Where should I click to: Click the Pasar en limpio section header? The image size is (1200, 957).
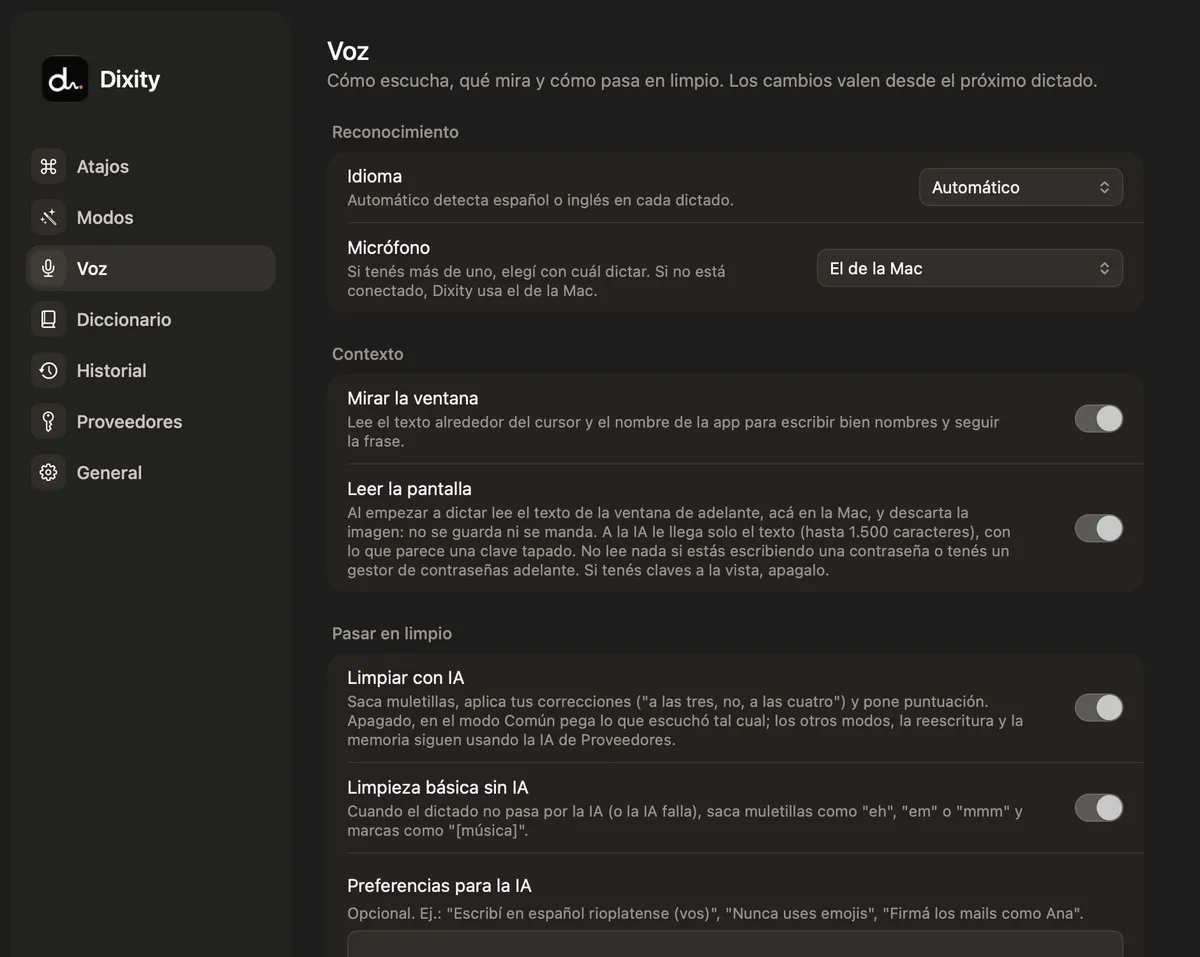392,633
